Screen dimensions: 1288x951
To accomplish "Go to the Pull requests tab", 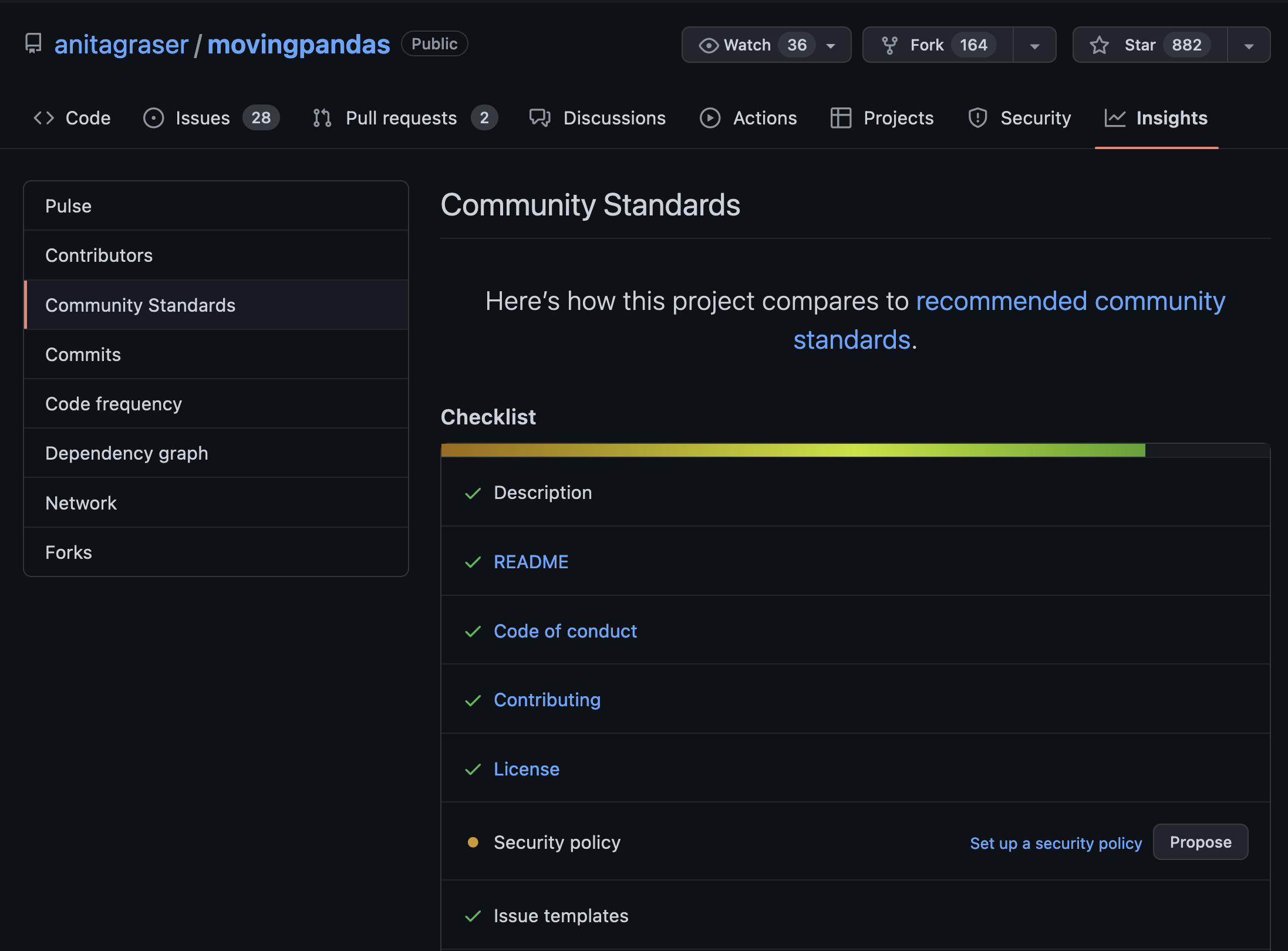I will coord(405,118).
